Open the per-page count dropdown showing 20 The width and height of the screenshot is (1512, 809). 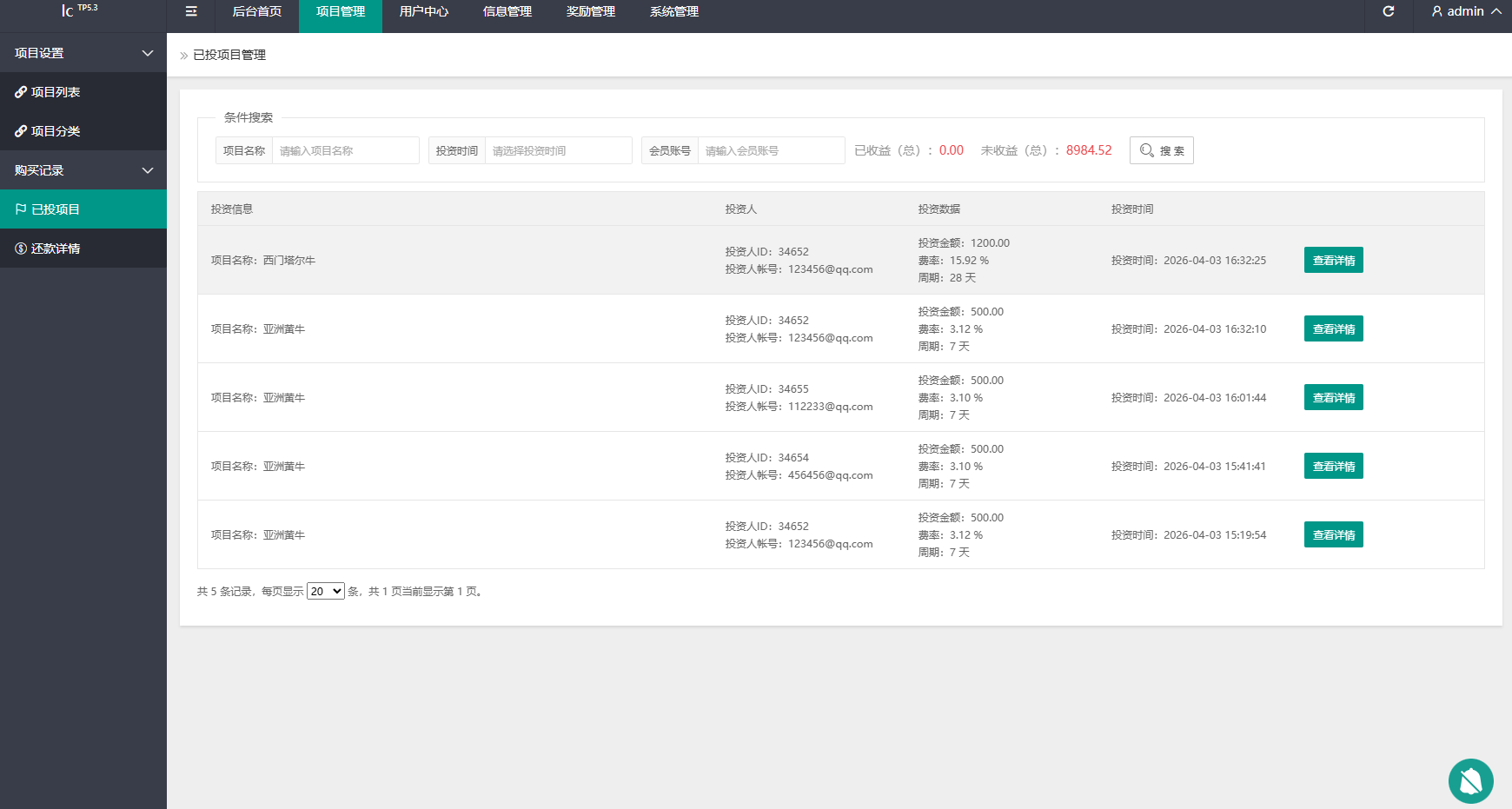click(326, 592)
